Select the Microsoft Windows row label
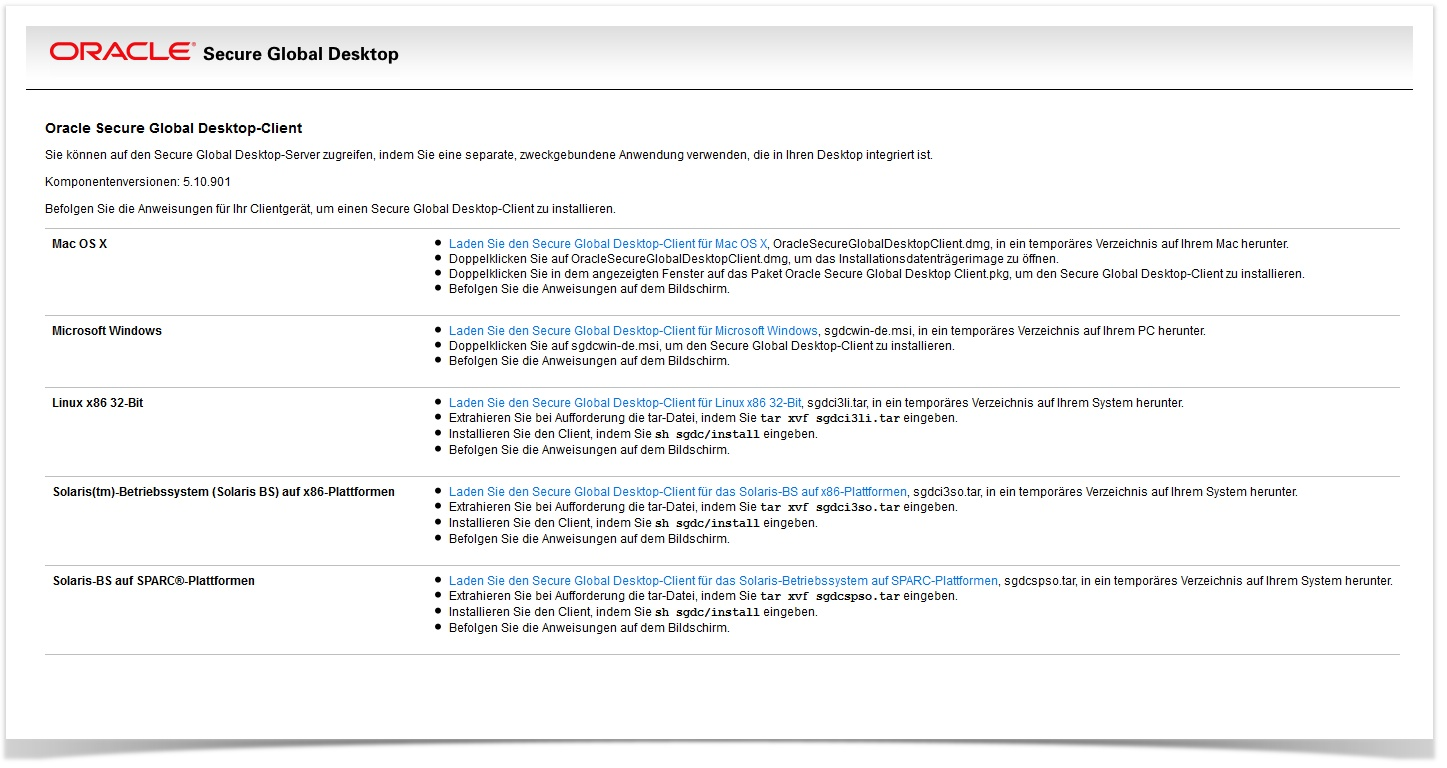The width and height of the screenshot is (1447, 768). click(107, 331)
